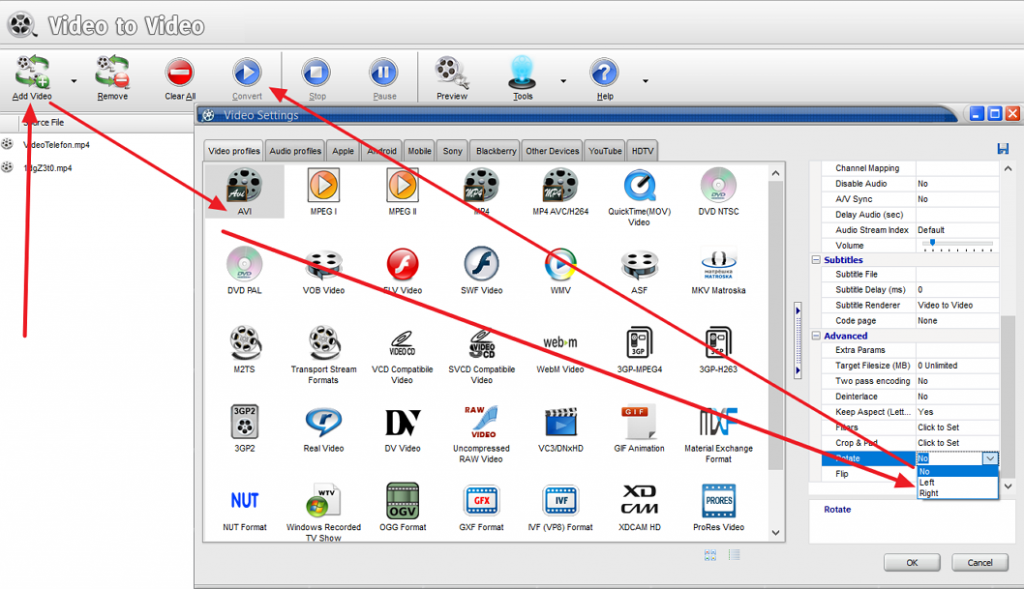Select the QuickTime(MOV) Video profile
This screenshot has width=1024, height=589.
639,197
